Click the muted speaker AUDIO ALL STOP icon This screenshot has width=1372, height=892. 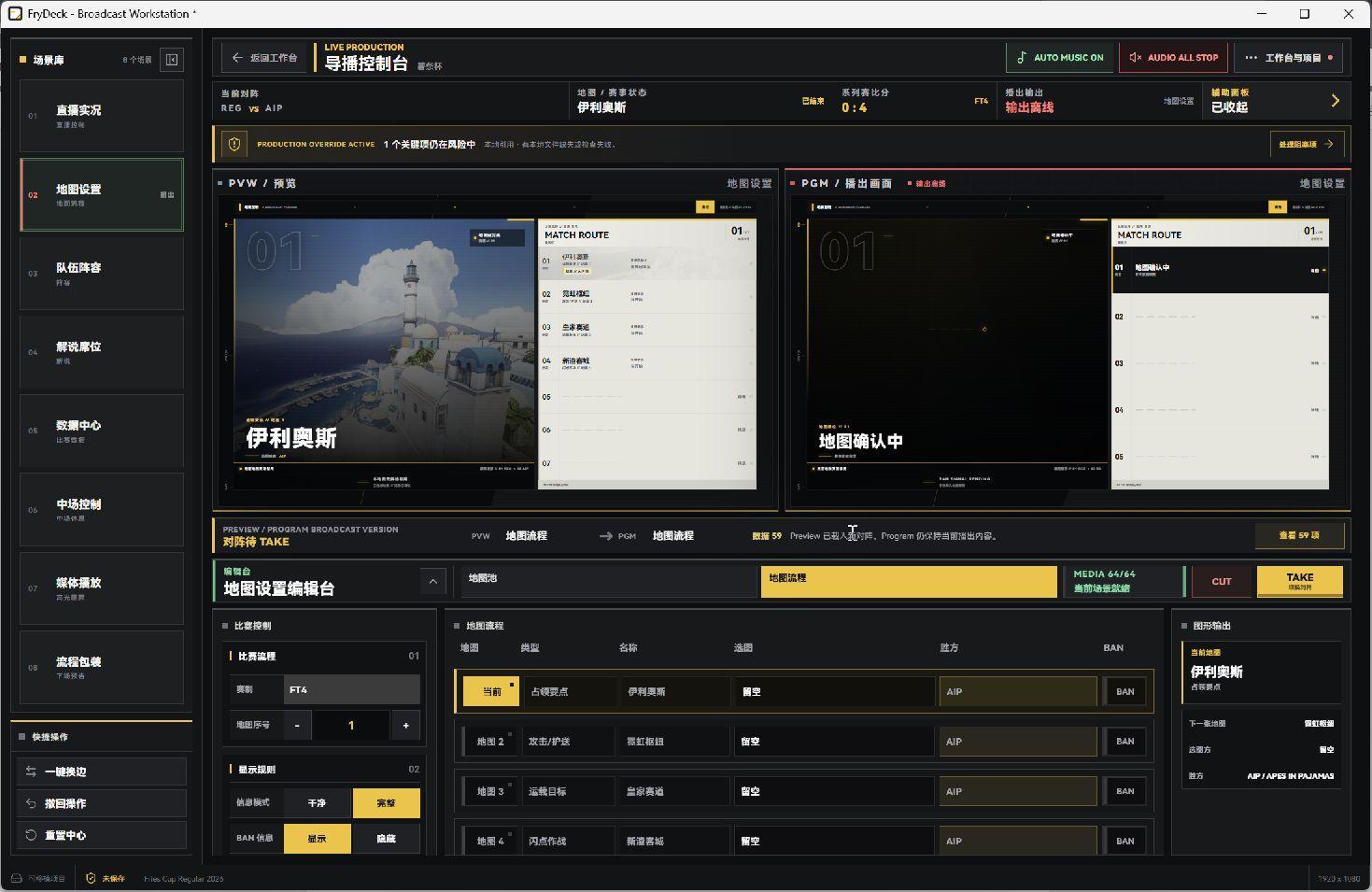coord(1135,58)
